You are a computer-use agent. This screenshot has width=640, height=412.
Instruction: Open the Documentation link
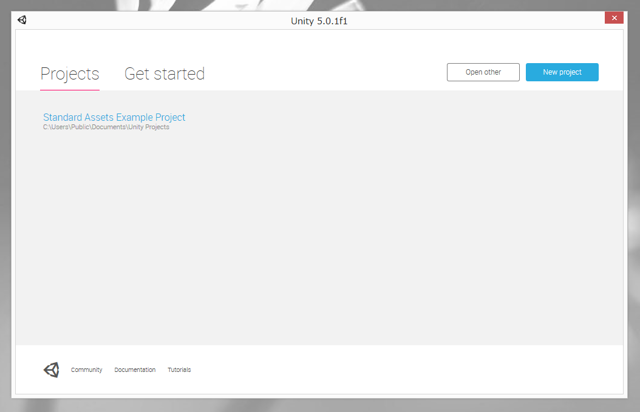pyautogui.click(x=135, y=370)
